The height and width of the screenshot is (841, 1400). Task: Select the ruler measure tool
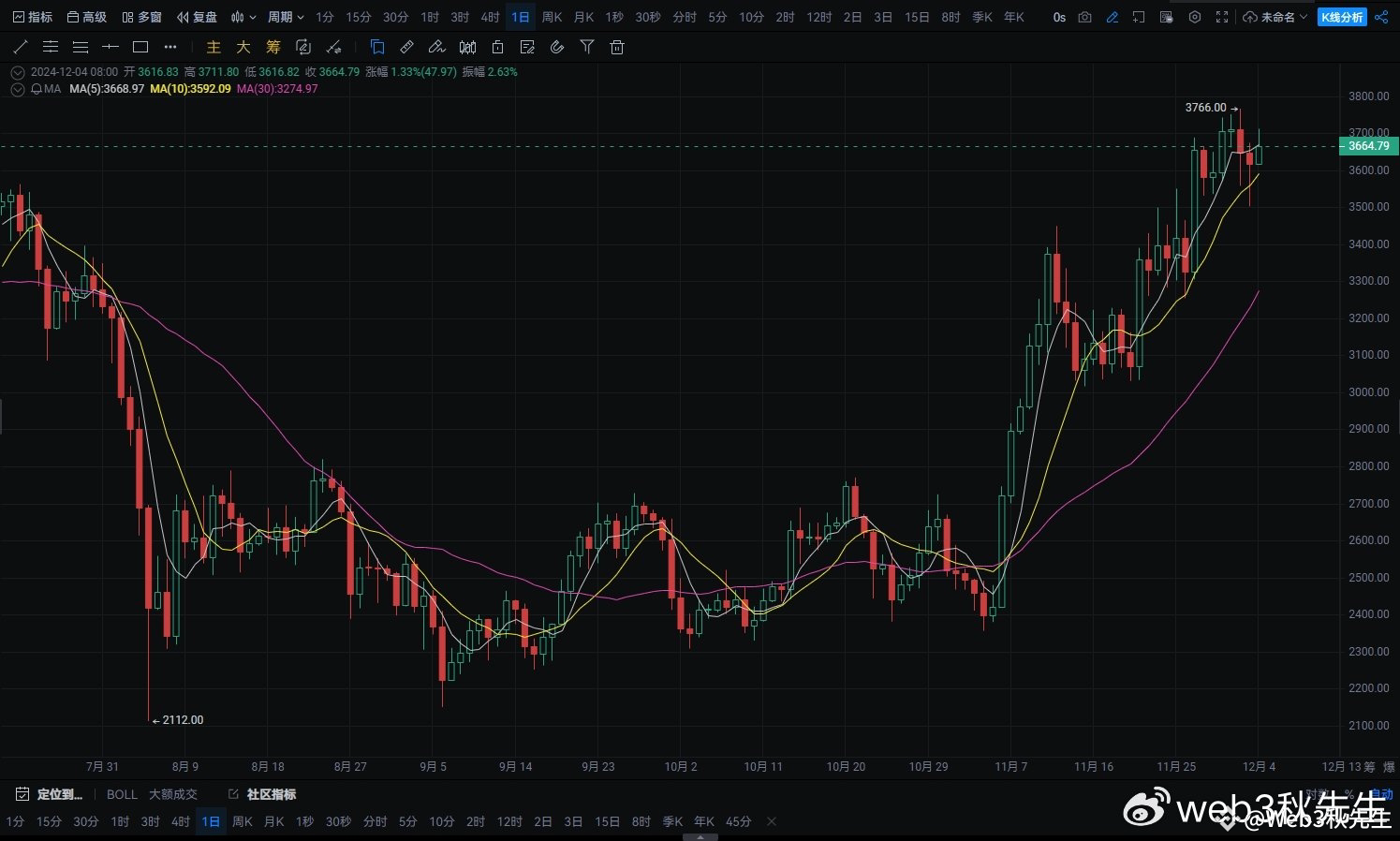point(406,47)
